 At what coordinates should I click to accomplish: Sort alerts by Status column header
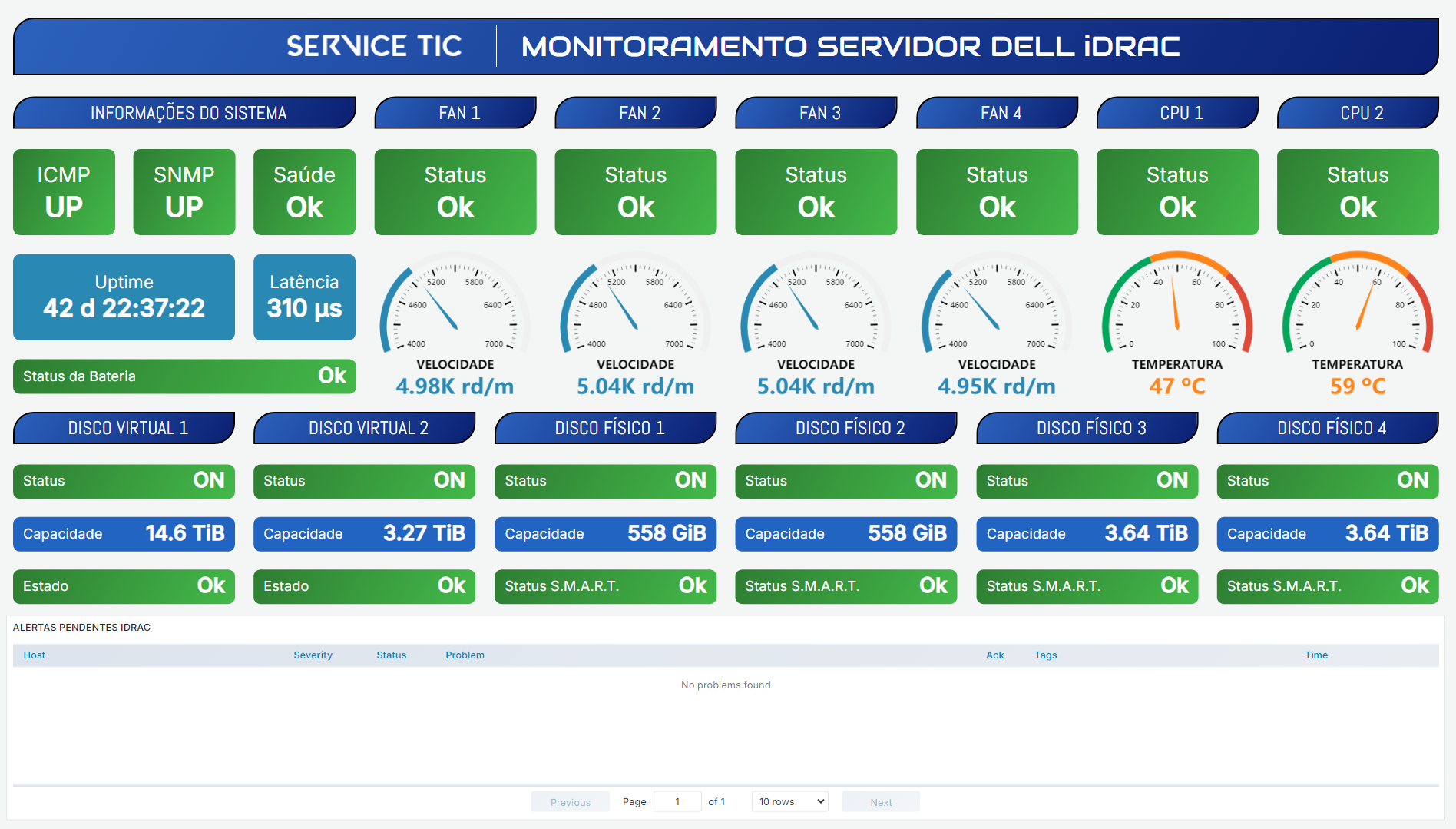point(391,655)
